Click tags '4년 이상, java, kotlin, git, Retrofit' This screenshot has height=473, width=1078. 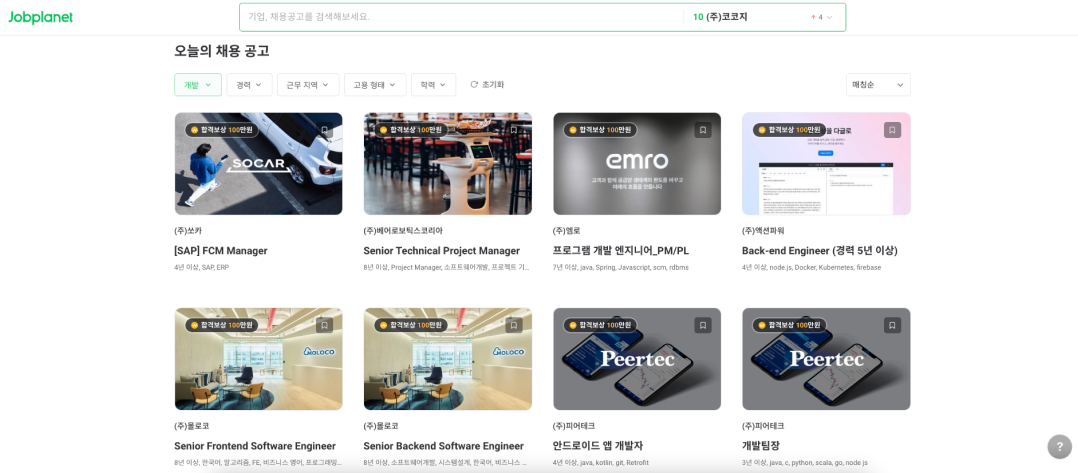(x=601, y=463)
